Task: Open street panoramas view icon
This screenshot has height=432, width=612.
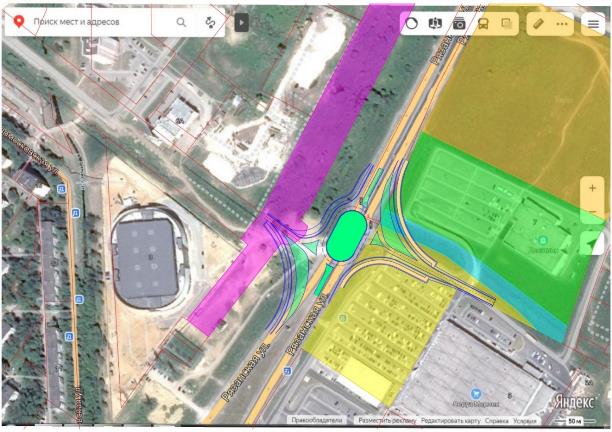Action: click(x=459, y=23)
